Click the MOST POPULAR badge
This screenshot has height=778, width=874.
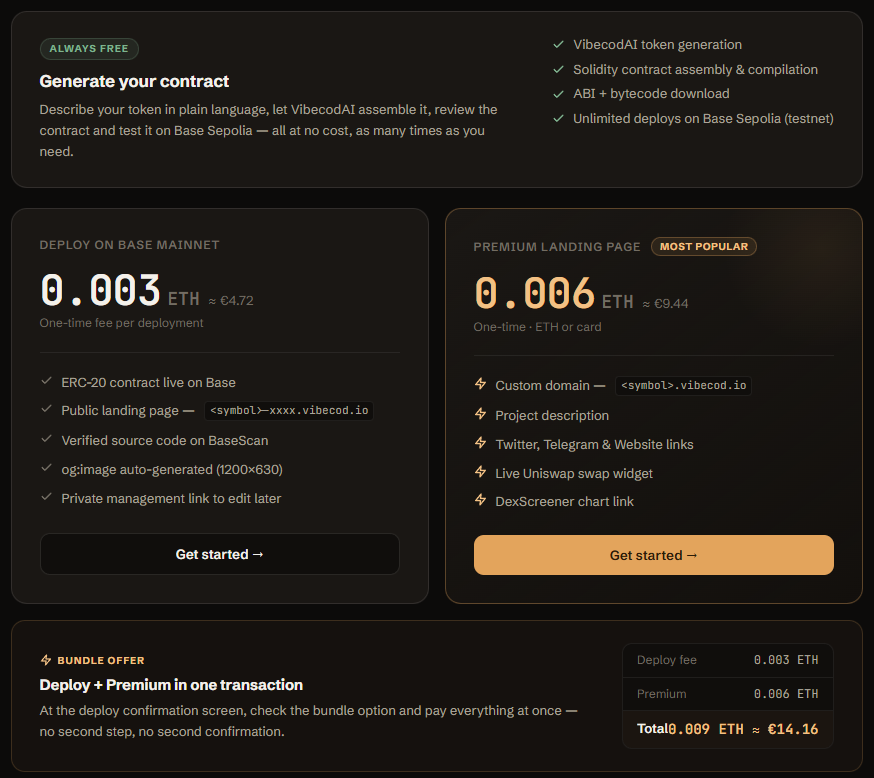pos(703,246)
